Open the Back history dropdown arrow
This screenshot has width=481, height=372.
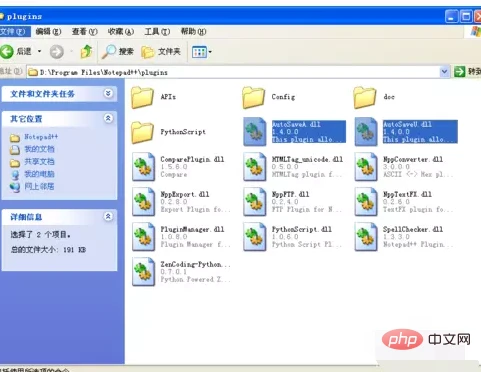point(39,51)
